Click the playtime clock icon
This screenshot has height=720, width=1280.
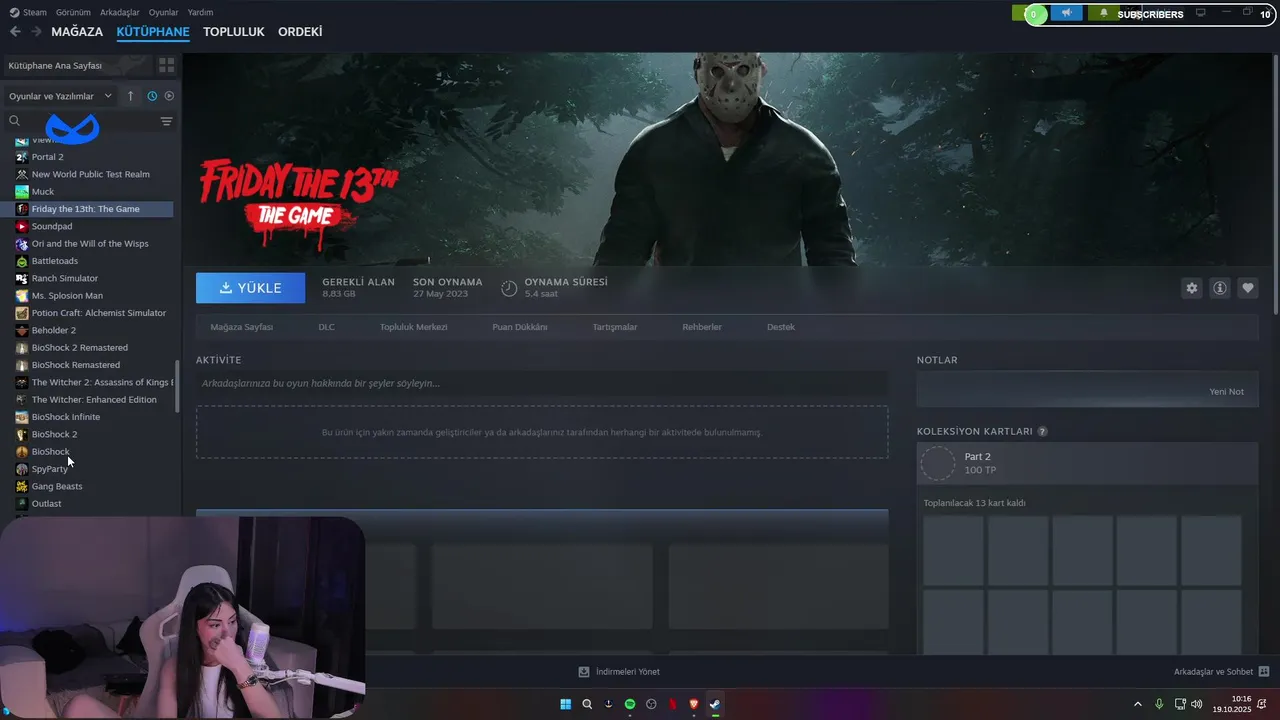click(x=509, y=288)
